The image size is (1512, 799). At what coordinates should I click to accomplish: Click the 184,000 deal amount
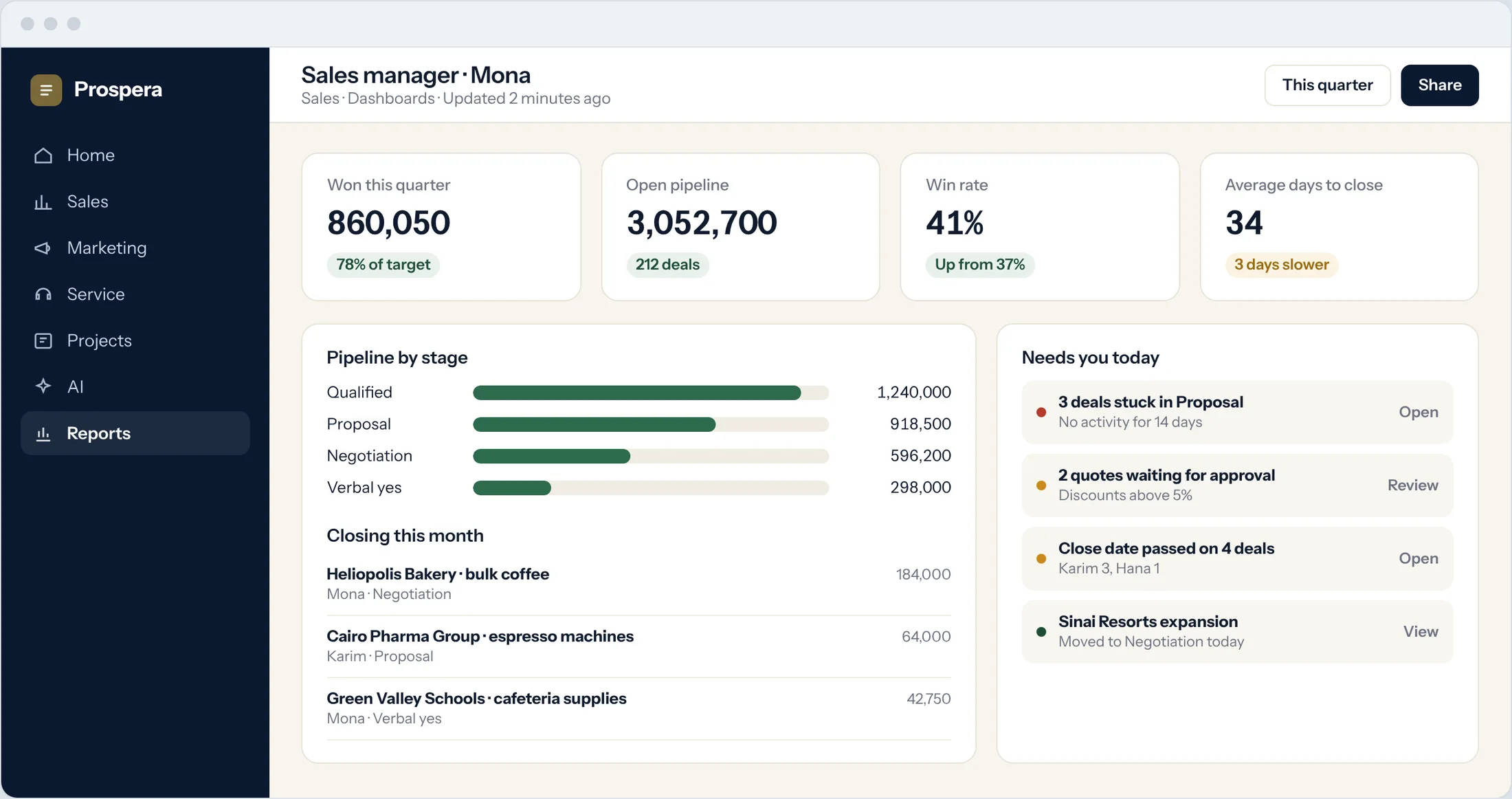tap(923, 574)
